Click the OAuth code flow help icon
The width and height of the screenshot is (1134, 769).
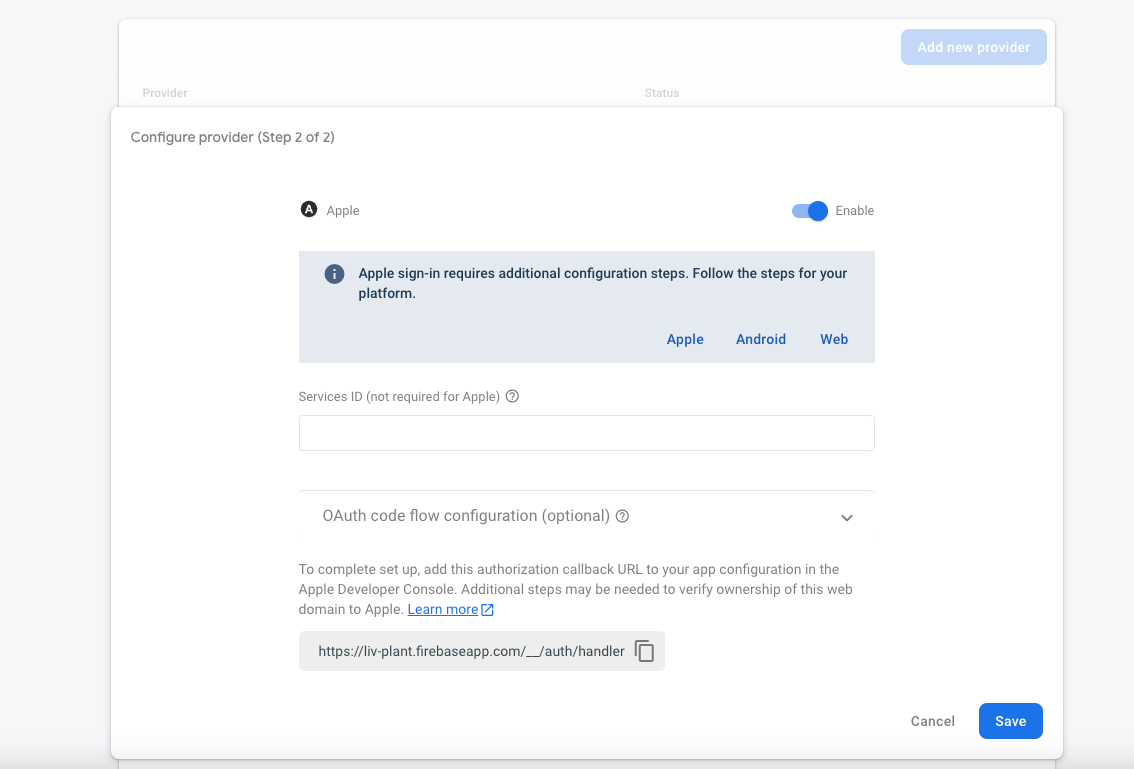tap(622, 516)
